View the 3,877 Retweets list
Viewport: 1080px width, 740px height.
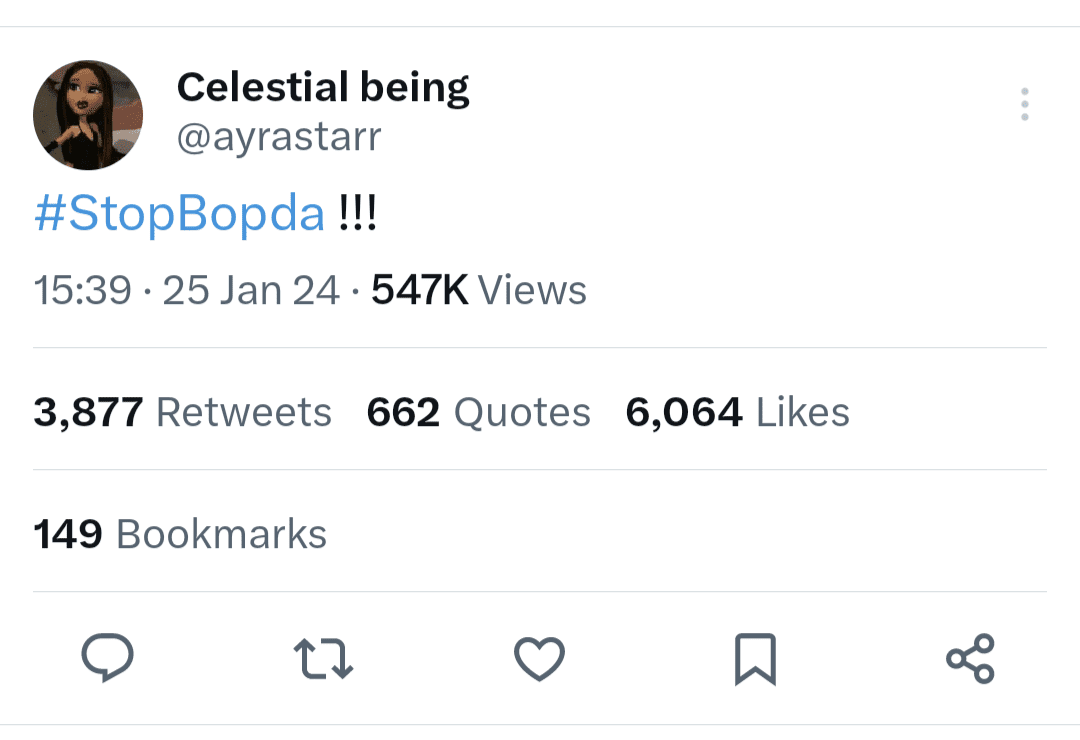coord(183,412)
